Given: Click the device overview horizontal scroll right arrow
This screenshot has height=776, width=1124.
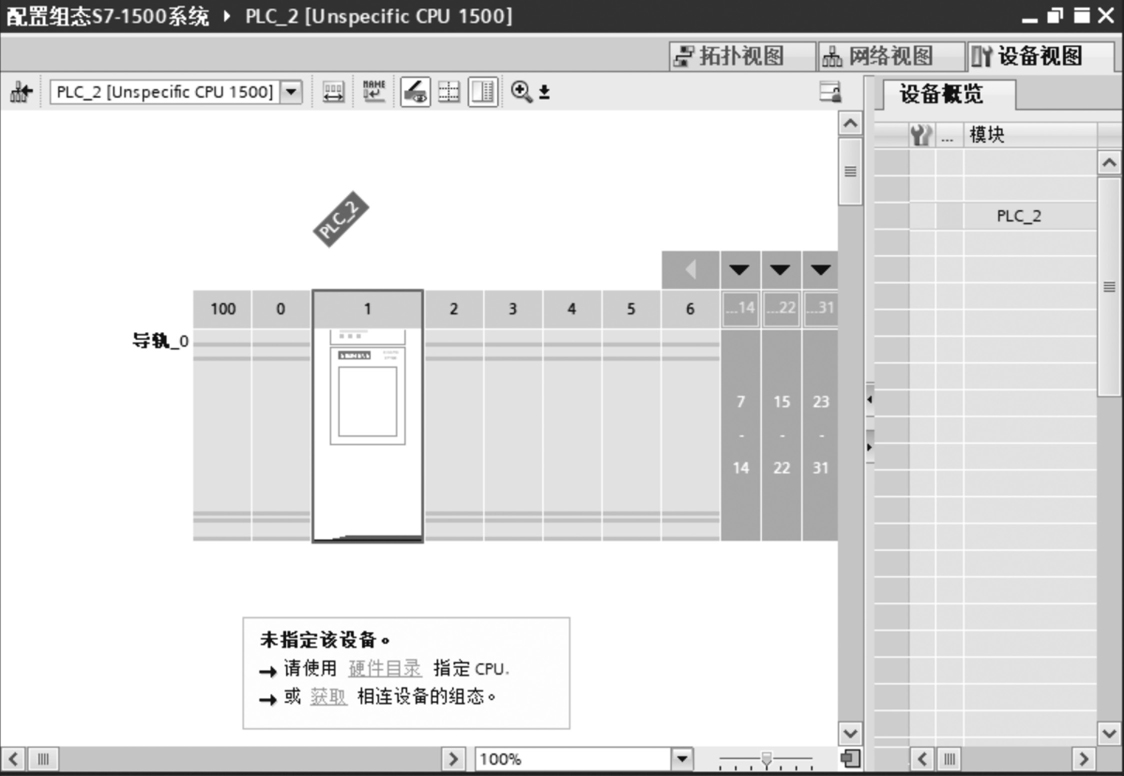Looking at the screenshot, I should pos(1083,759).
